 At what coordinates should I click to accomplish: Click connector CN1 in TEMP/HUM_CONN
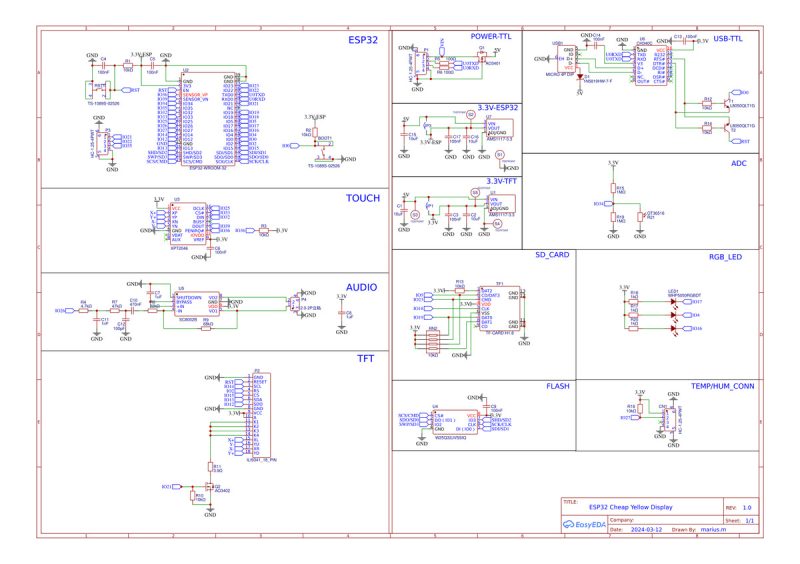click(x=669, y=420)
